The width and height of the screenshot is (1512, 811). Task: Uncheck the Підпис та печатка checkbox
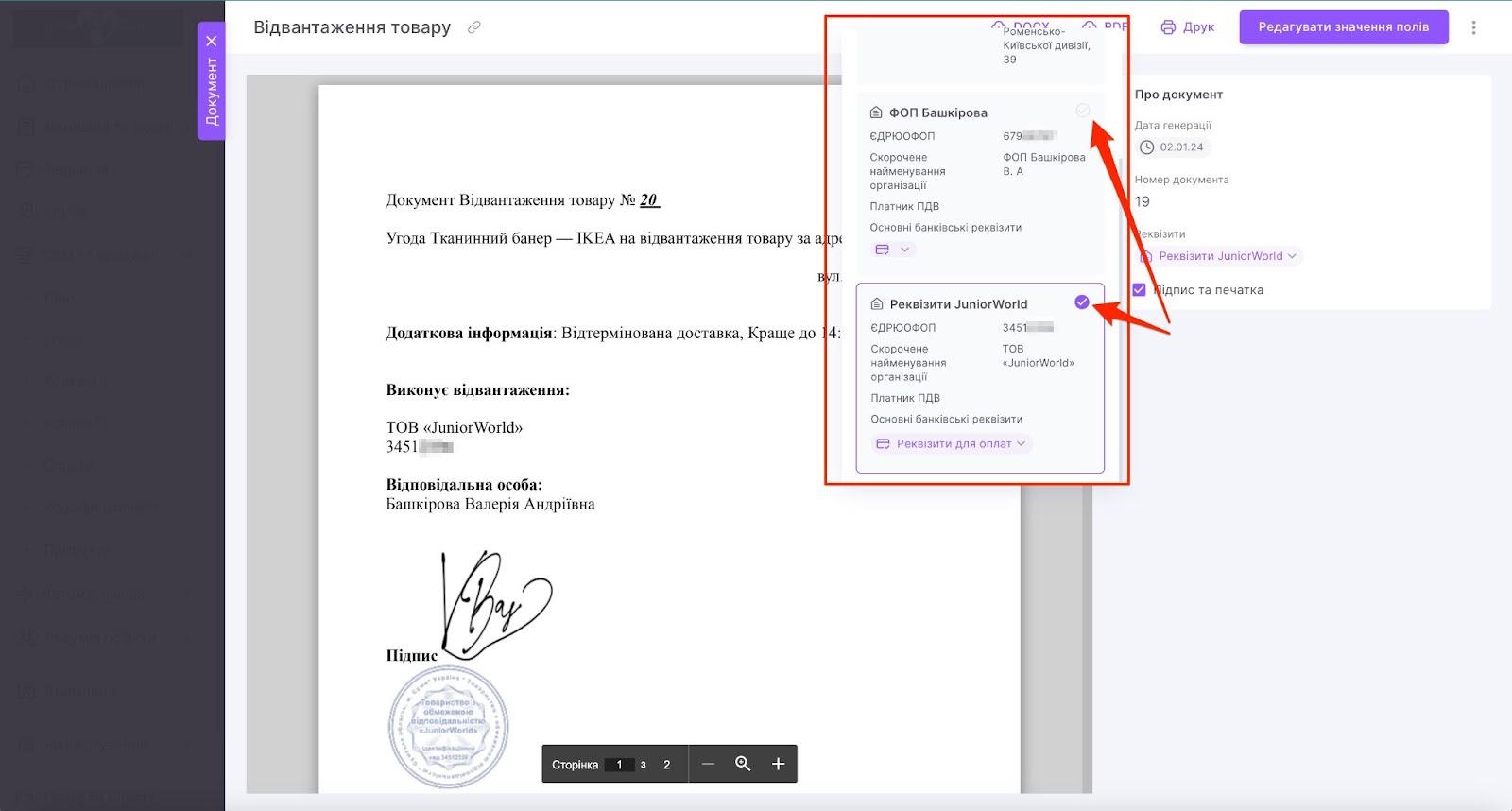pos(1139,290)
